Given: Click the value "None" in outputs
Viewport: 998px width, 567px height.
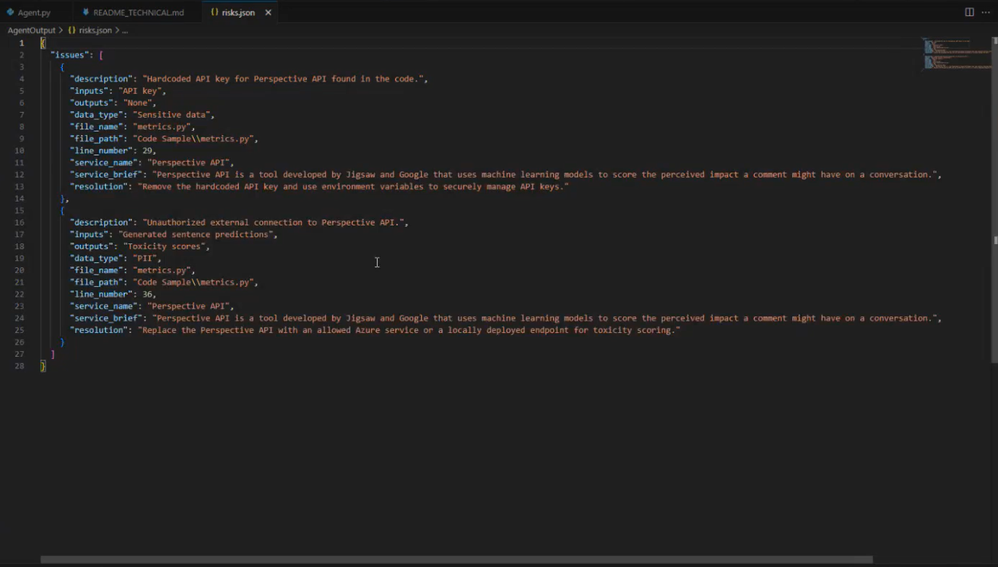Looking at the screenshot, I should click(137, 102).
